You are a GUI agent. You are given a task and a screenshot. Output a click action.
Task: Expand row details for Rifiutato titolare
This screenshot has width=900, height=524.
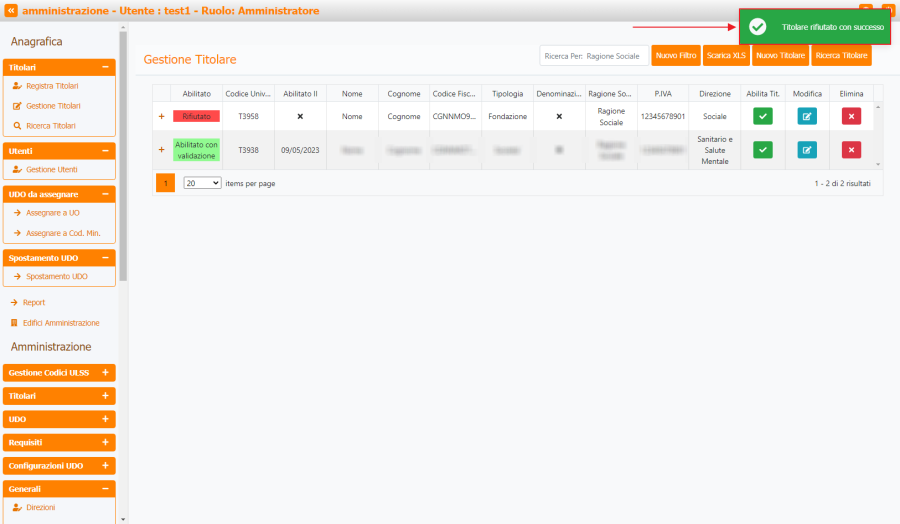click(x=162, y=117)
